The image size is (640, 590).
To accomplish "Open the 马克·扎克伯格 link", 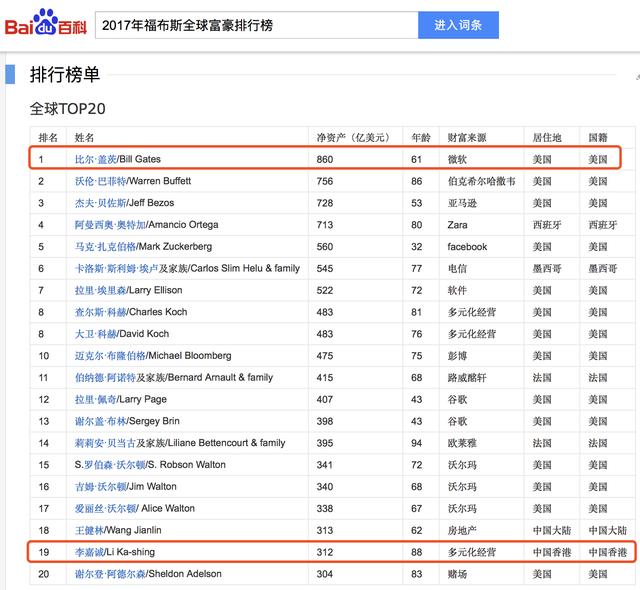I will pos(105,246).
